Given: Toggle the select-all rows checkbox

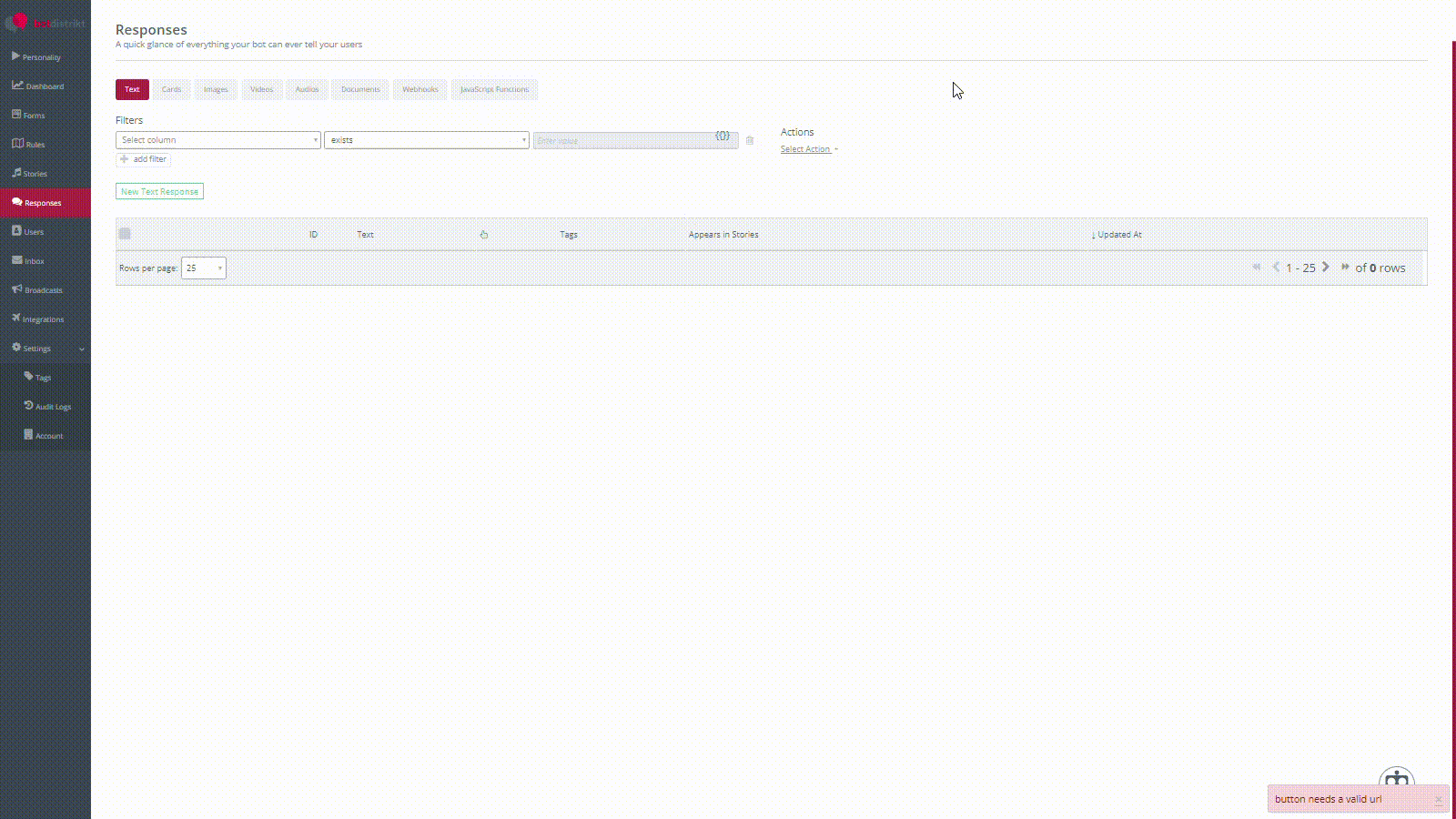Looking at the screenshot, I should coord(125,234).
